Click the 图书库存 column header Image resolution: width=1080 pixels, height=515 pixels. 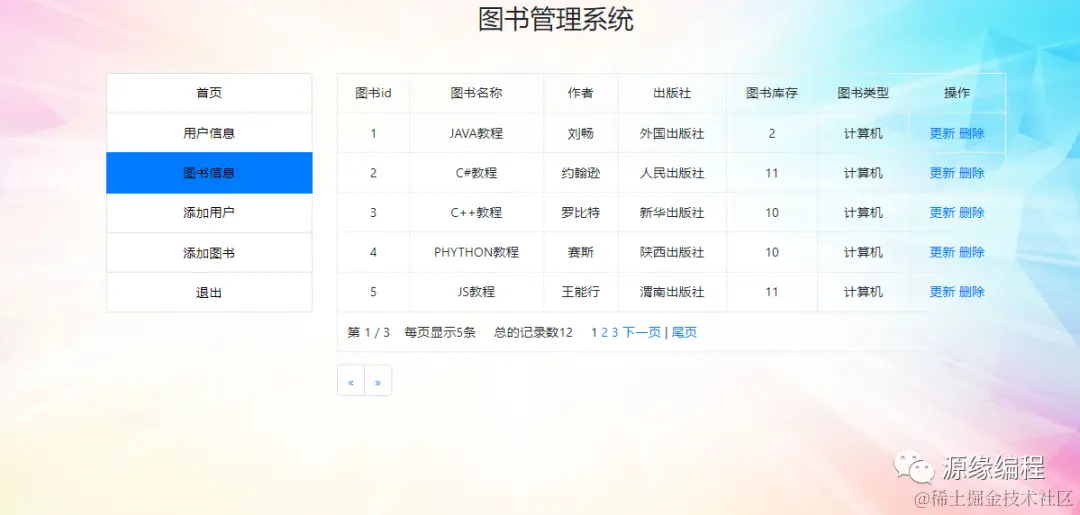pos(771,93)
